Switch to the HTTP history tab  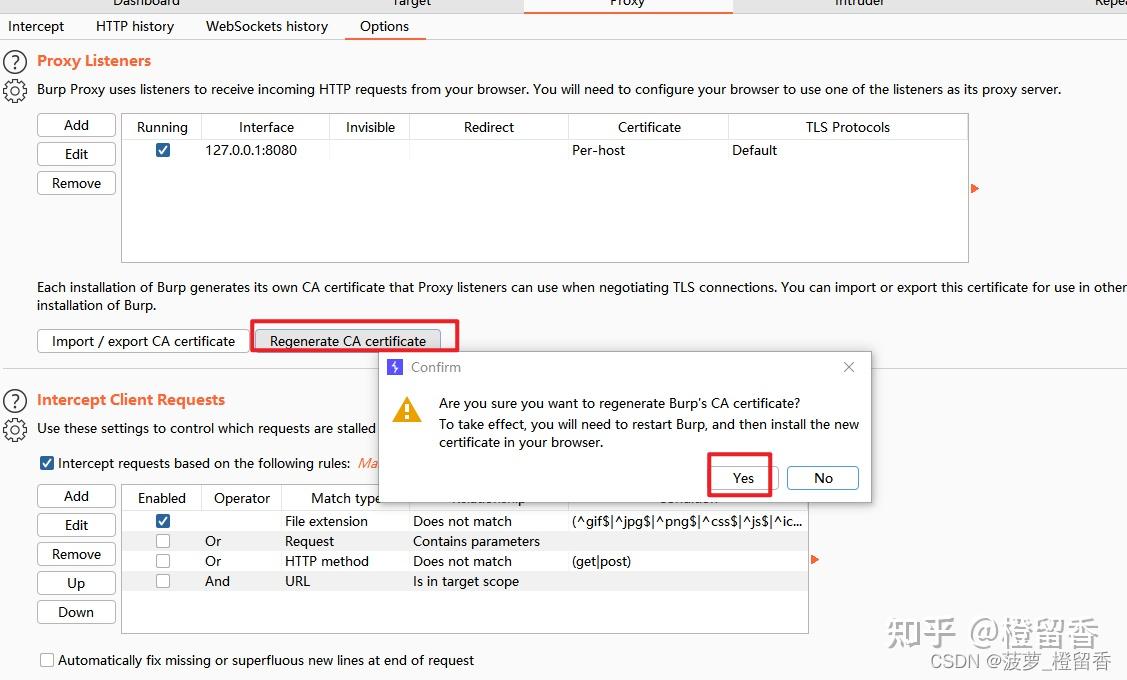(134, 26)
